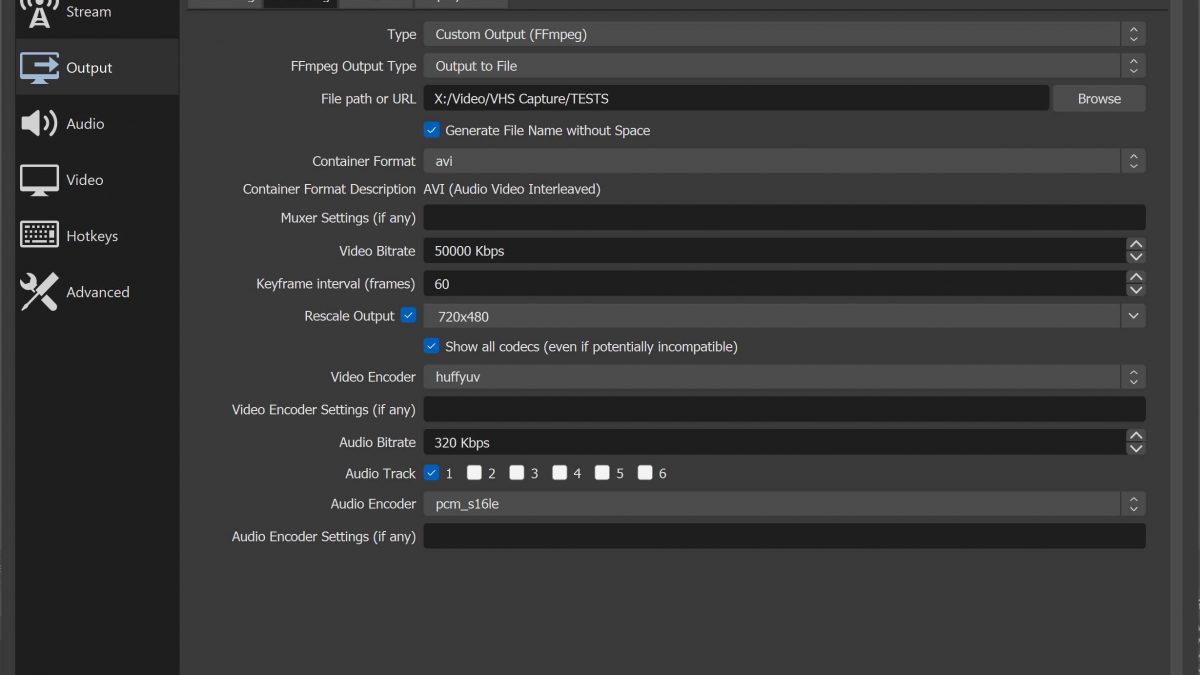Click the Audio speaker icon
The height and width of the screenshot is (675, 1200).
[x=40, y=124]
